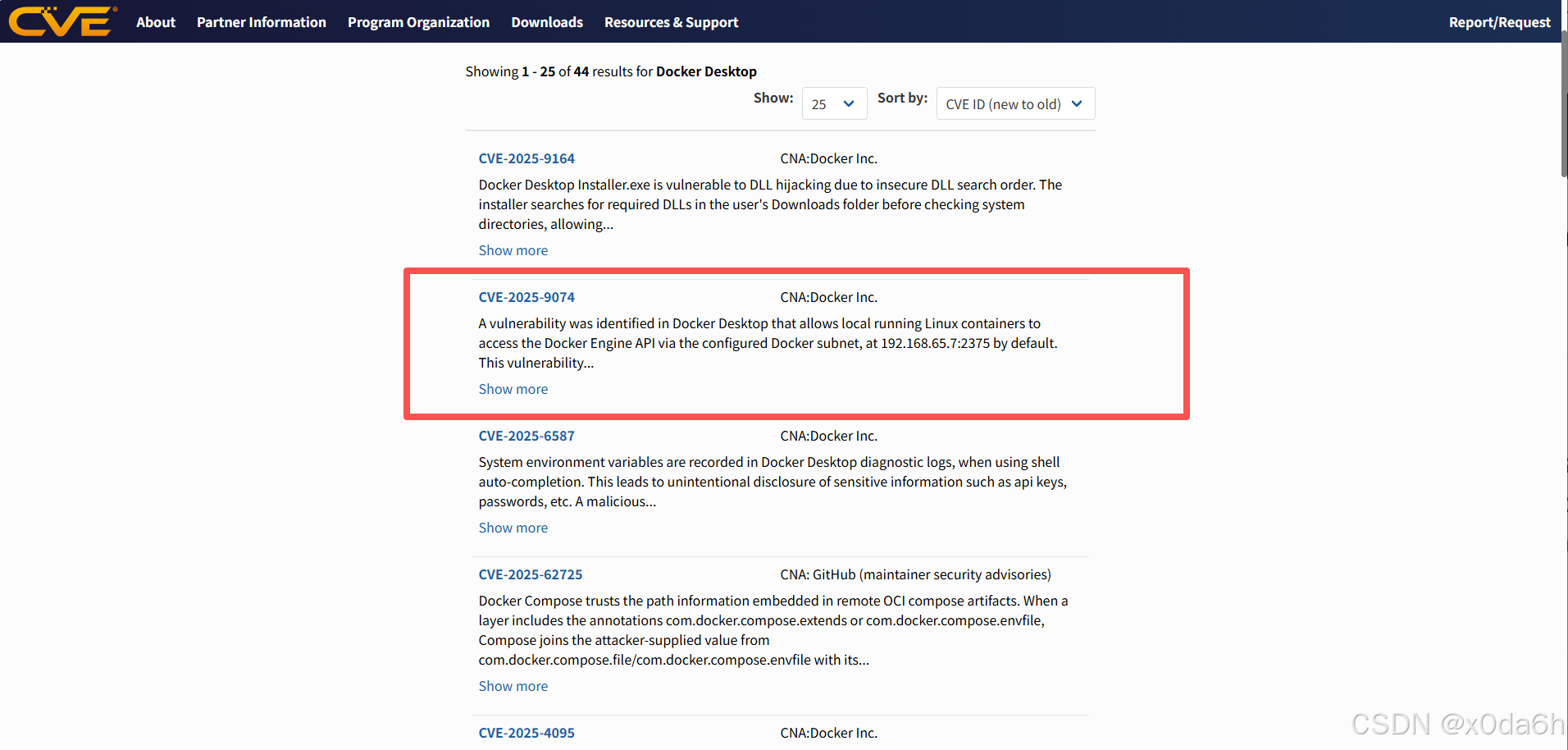The image size is (1568, 750).
Task: Open the CVE-2025-4095 record link
Action: click(x=526, y=733)
